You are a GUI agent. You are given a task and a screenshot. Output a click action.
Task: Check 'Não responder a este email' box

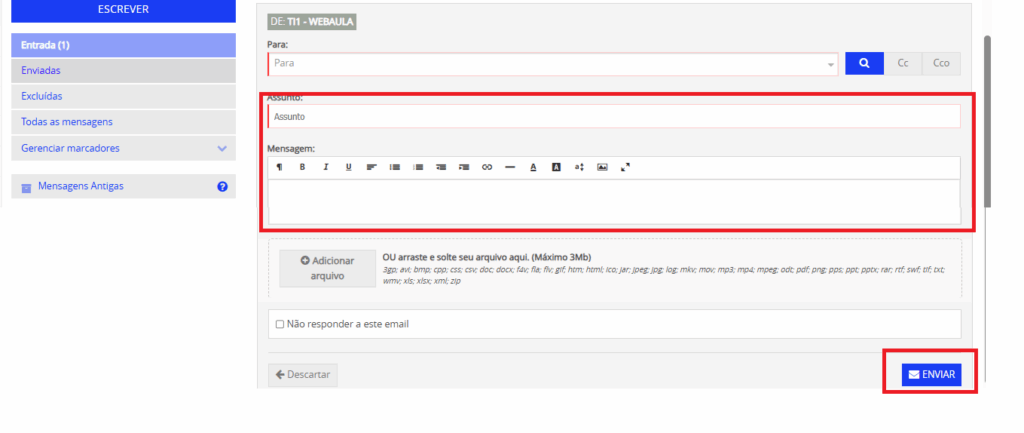280,324
